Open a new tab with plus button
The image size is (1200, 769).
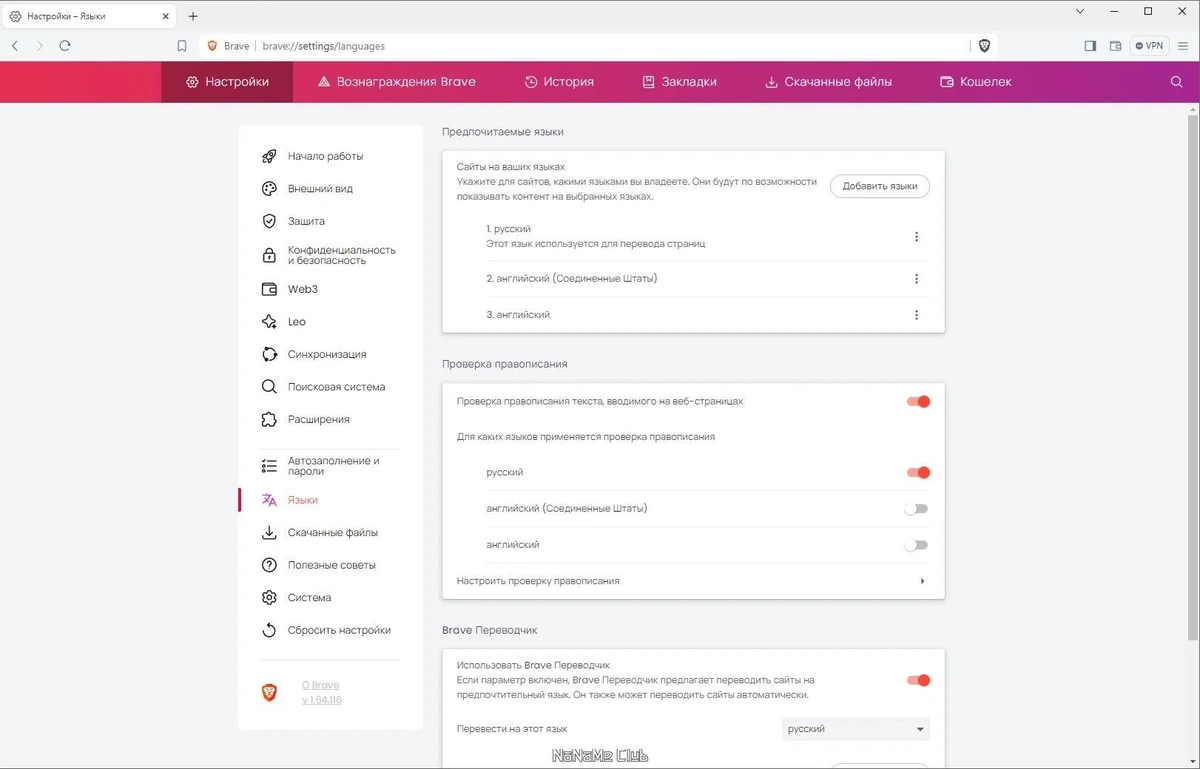pyautogui.click(x=193, y=16)
